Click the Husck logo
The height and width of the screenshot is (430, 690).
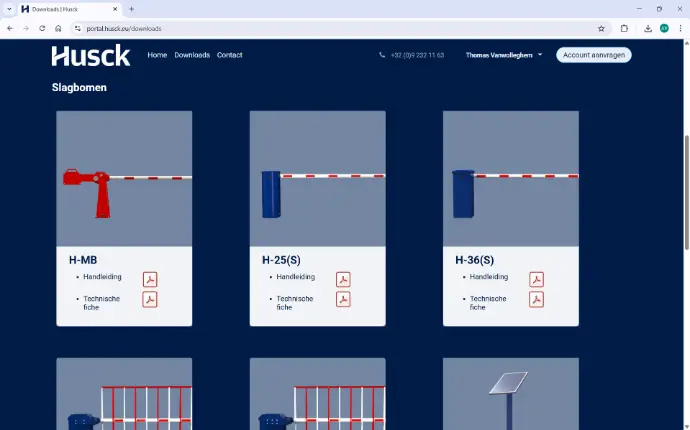91,55
